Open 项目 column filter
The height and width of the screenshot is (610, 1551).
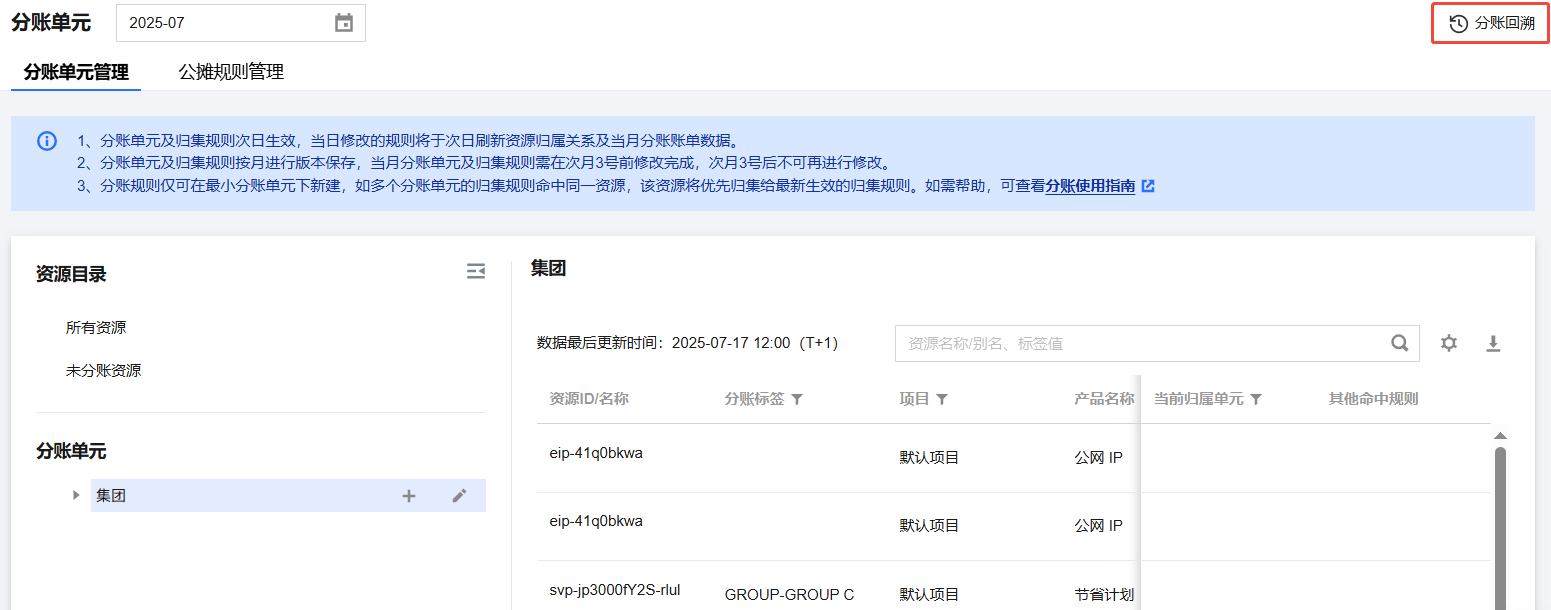(x=942, y=399)
